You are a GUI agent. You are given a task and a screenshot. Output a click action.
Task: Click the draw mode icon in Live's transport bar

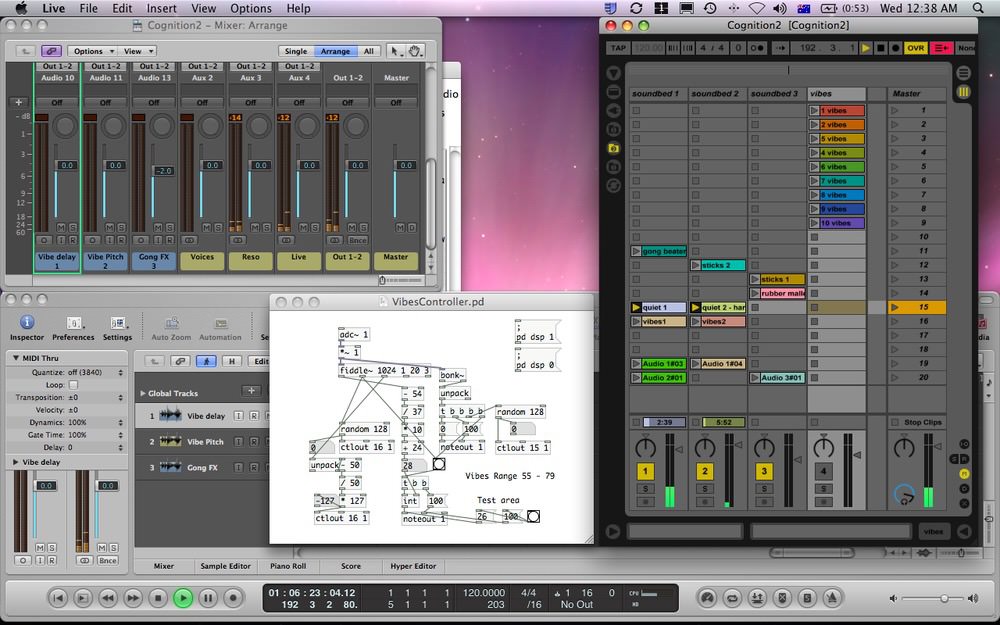(x=942, y=47)
